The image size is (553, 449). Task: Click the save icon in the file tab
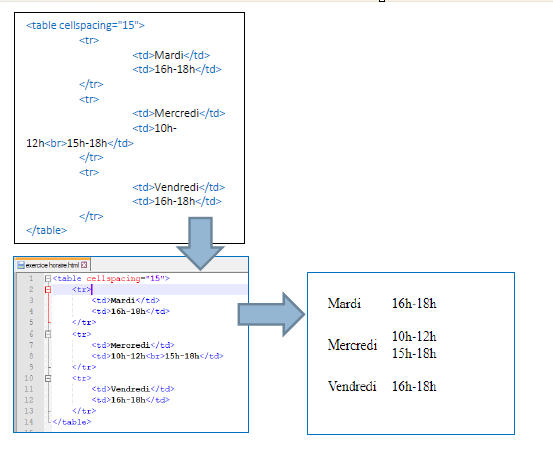coord(21,265)
